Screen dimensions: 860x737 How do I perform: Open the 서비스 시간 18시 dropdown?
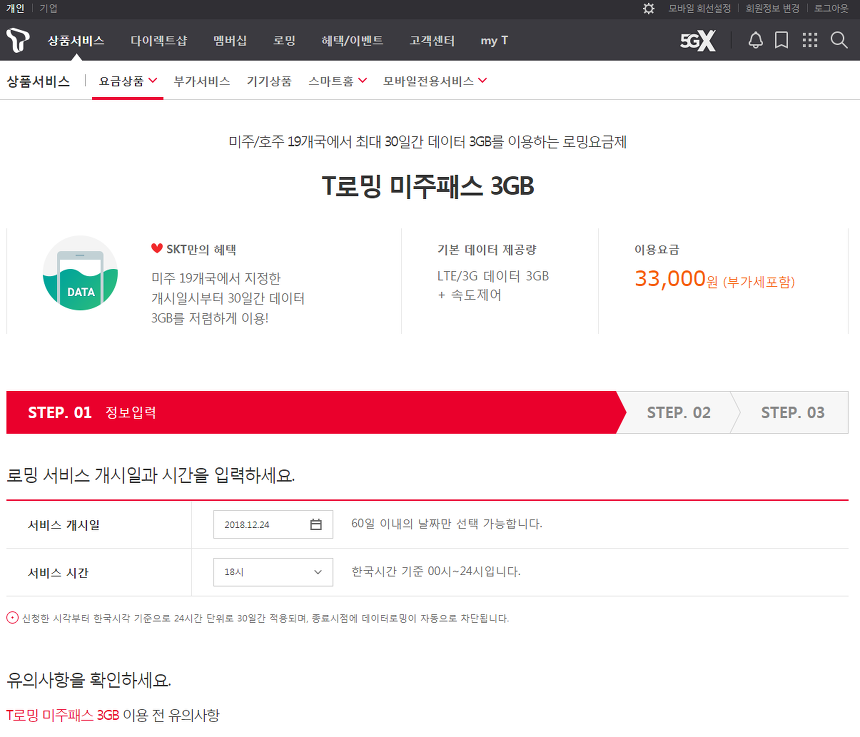[x=273, y=572]
